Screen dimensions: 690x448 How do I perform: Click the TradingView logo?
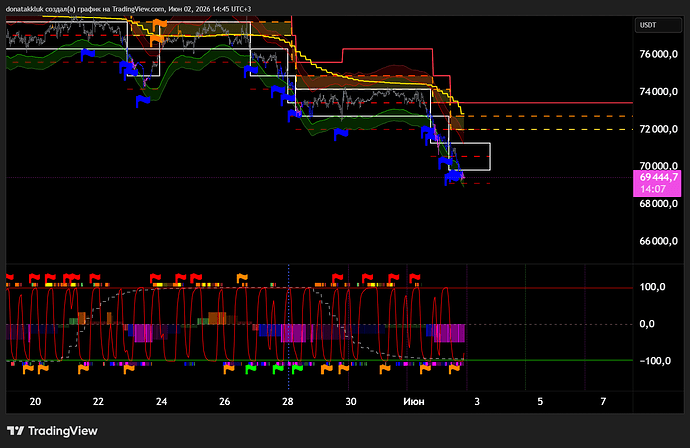click(x=52, y=431)
